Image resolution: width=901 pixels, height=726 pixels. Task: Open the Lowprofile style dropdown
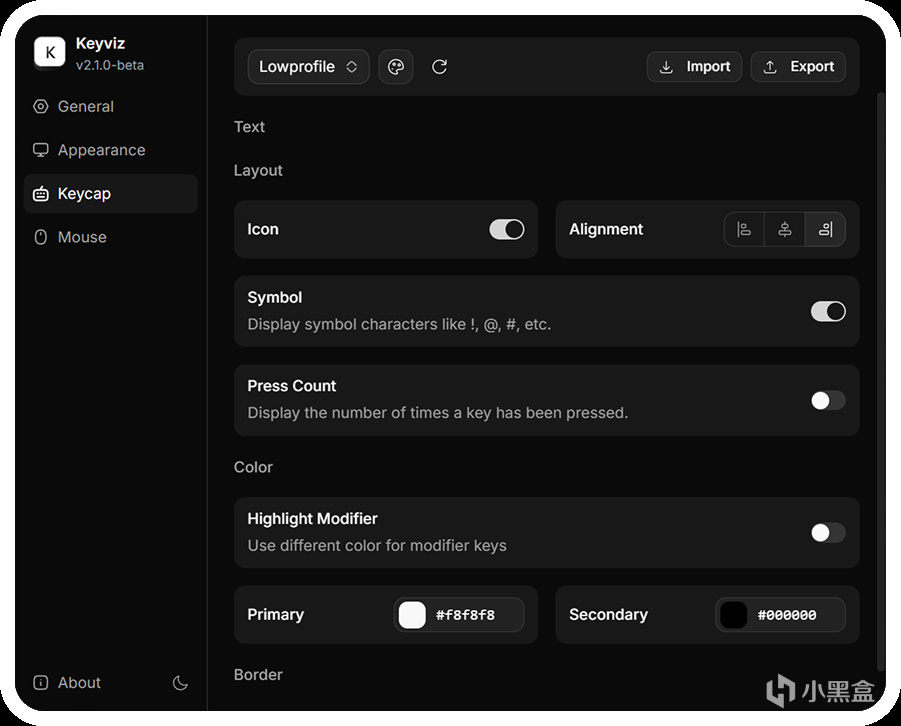pos(309,67)
